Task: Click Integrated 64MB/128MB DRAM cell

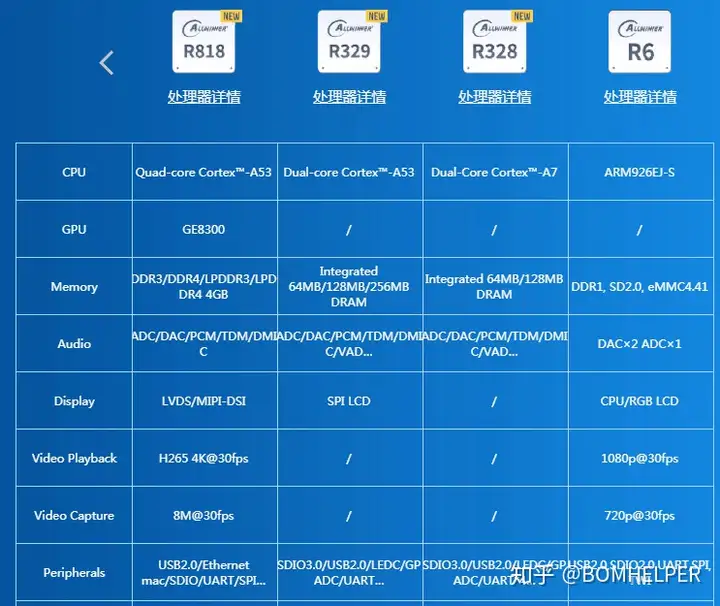Action: tap(495, 286)
